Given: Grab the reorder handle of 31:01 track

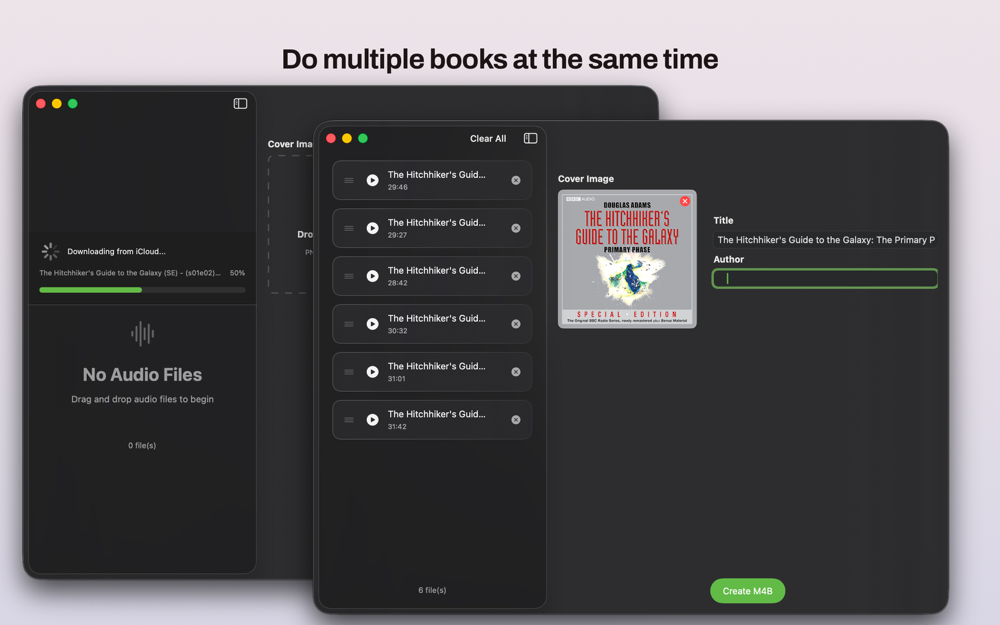Looking at the screenshot, I should pos(349,372).
